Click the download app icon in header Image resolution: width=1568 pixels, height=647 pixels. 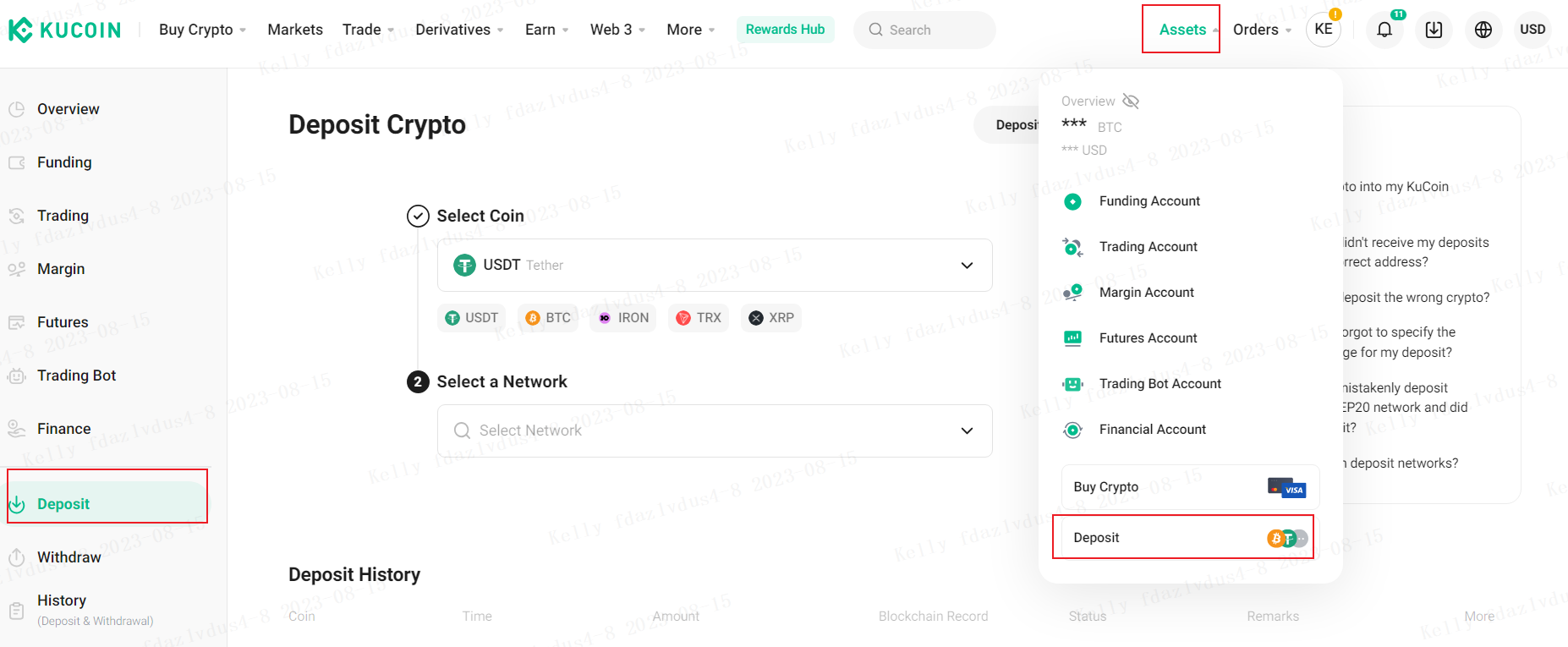coord(1434,30)
